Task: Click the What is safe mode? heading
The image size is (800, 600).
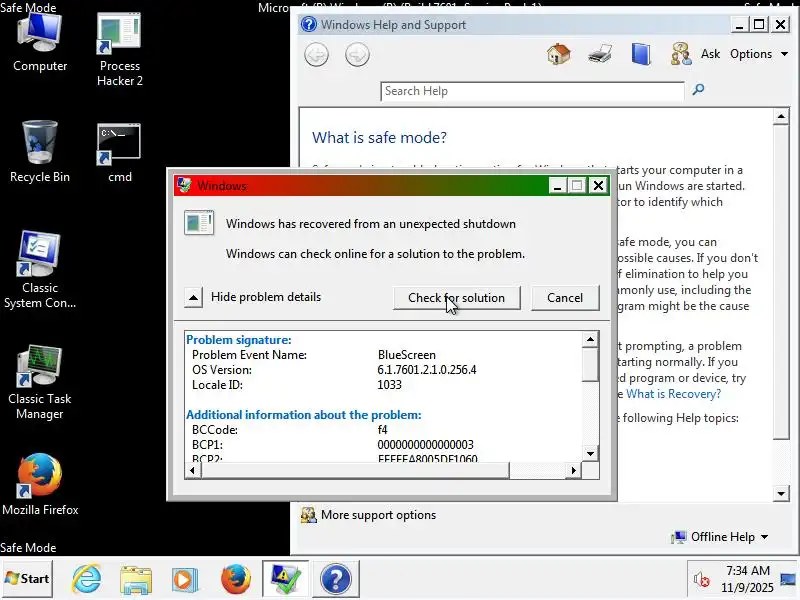Action: click(x=379, y=138)
